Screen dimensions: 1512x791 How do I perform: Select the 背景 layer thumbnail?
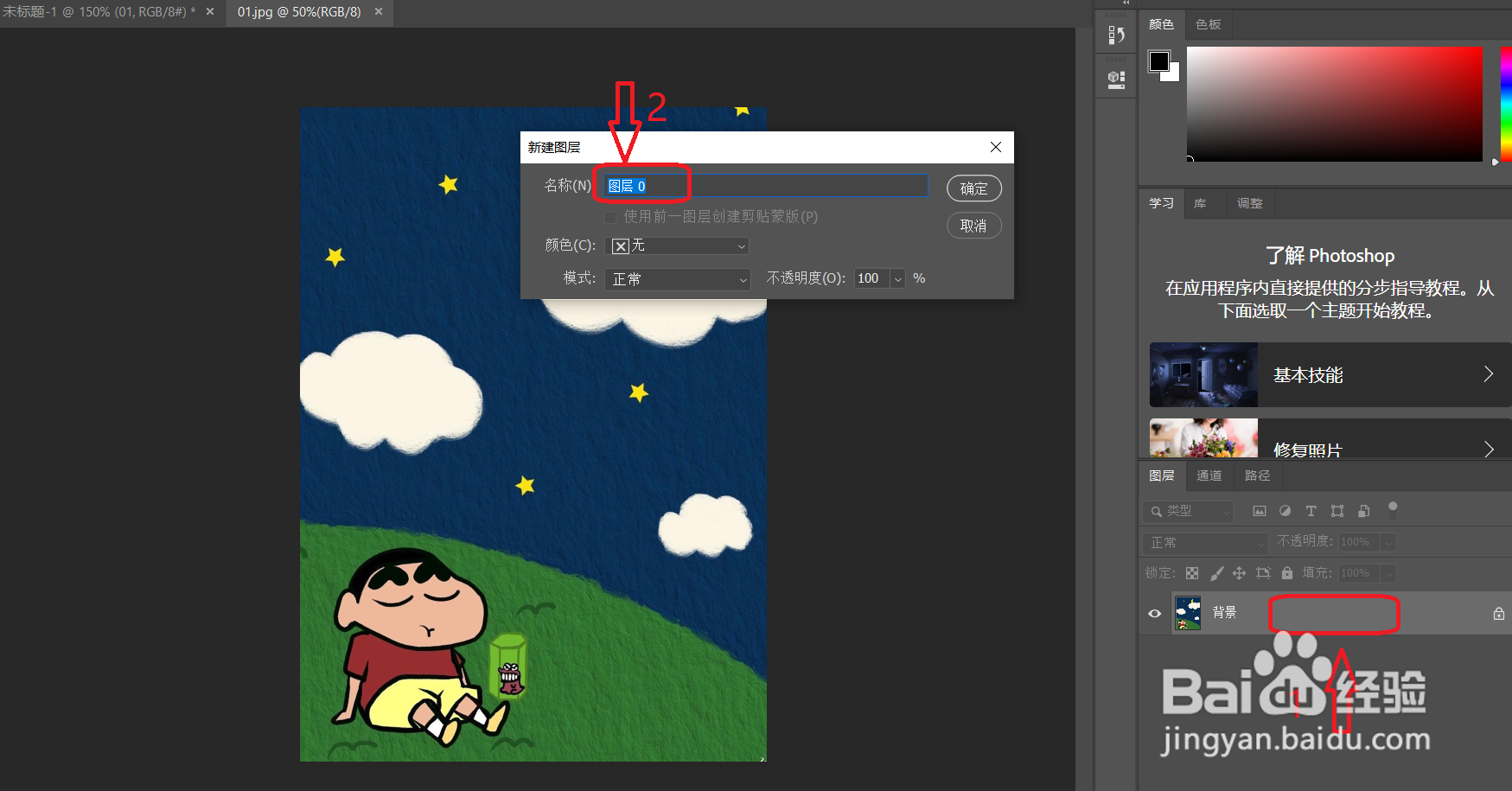1188,613
